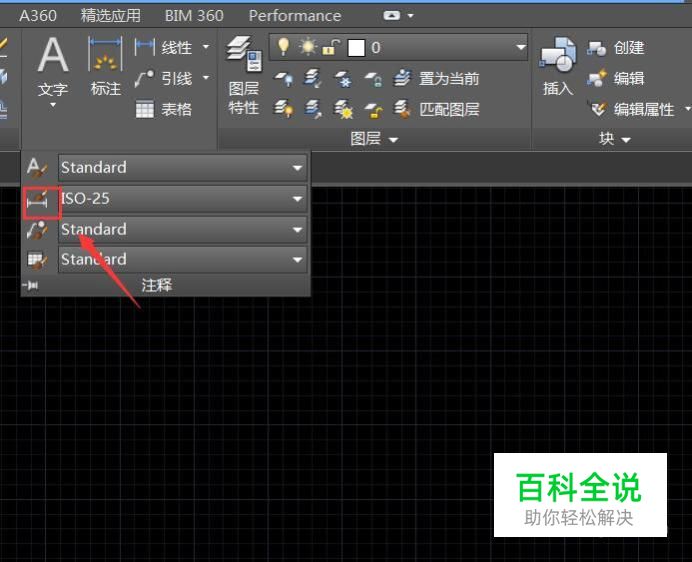
Task: Pin the expanded 注释 panel open
Action: point(30,286)
